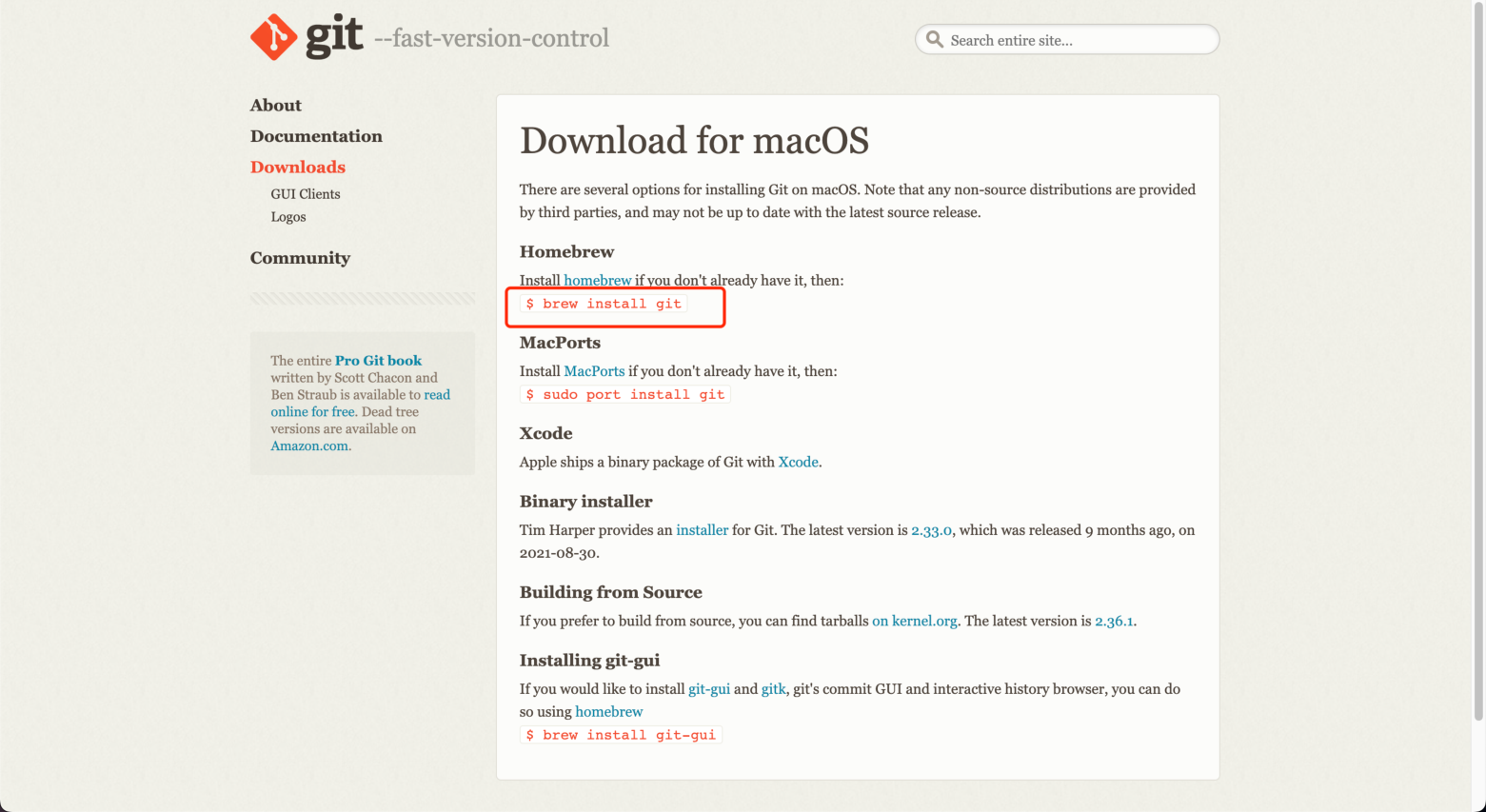The height and width of the screenshot is (812, 1486).
Task: Click the brew install git-gui command
Action: pos(621,735)
